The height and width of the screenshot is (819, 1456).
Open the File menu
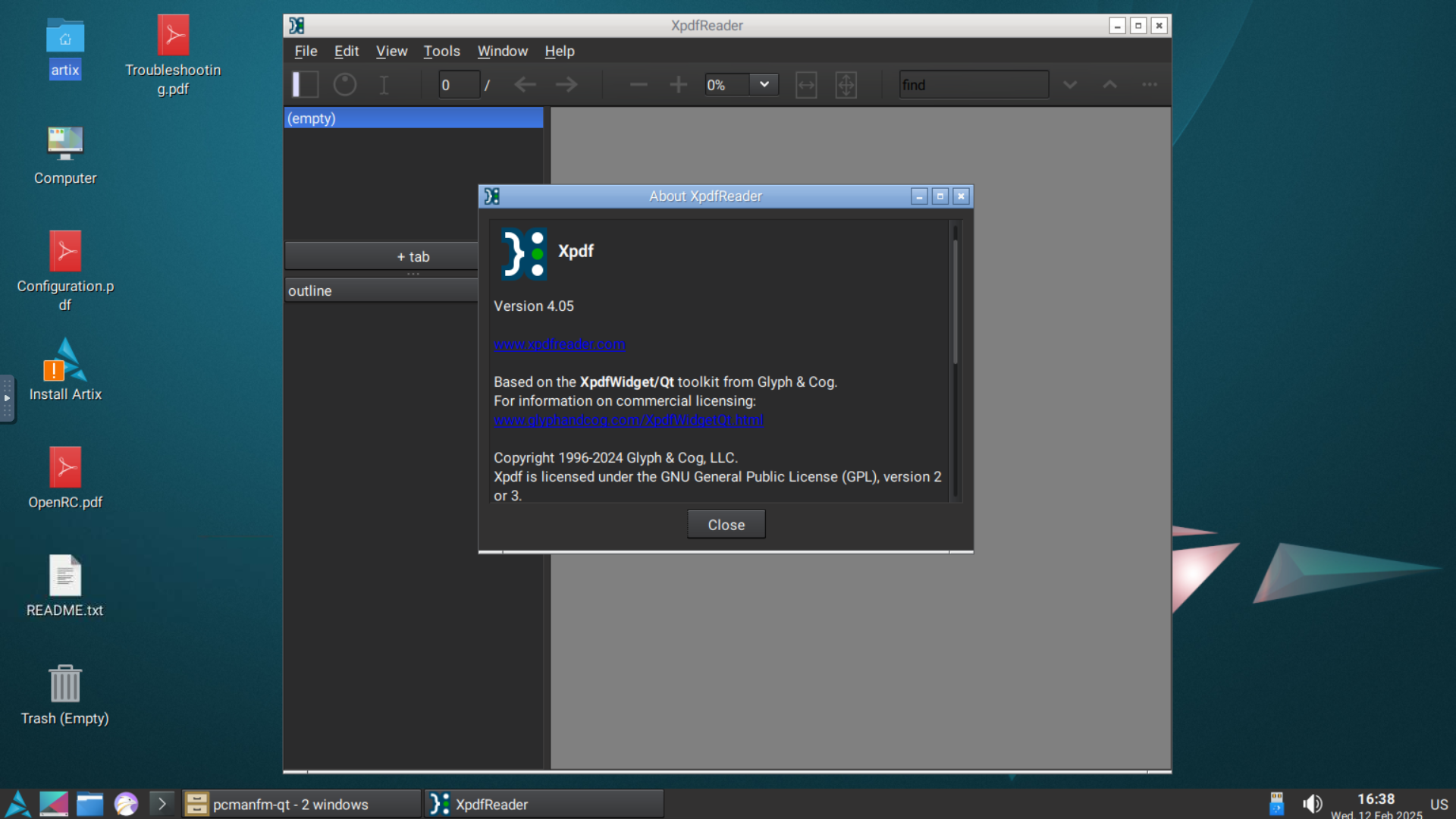[306, 51]
